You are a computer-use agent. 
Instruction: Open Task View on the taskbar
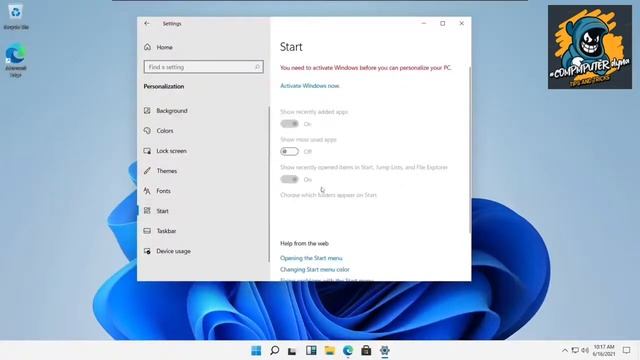(292, 351)
